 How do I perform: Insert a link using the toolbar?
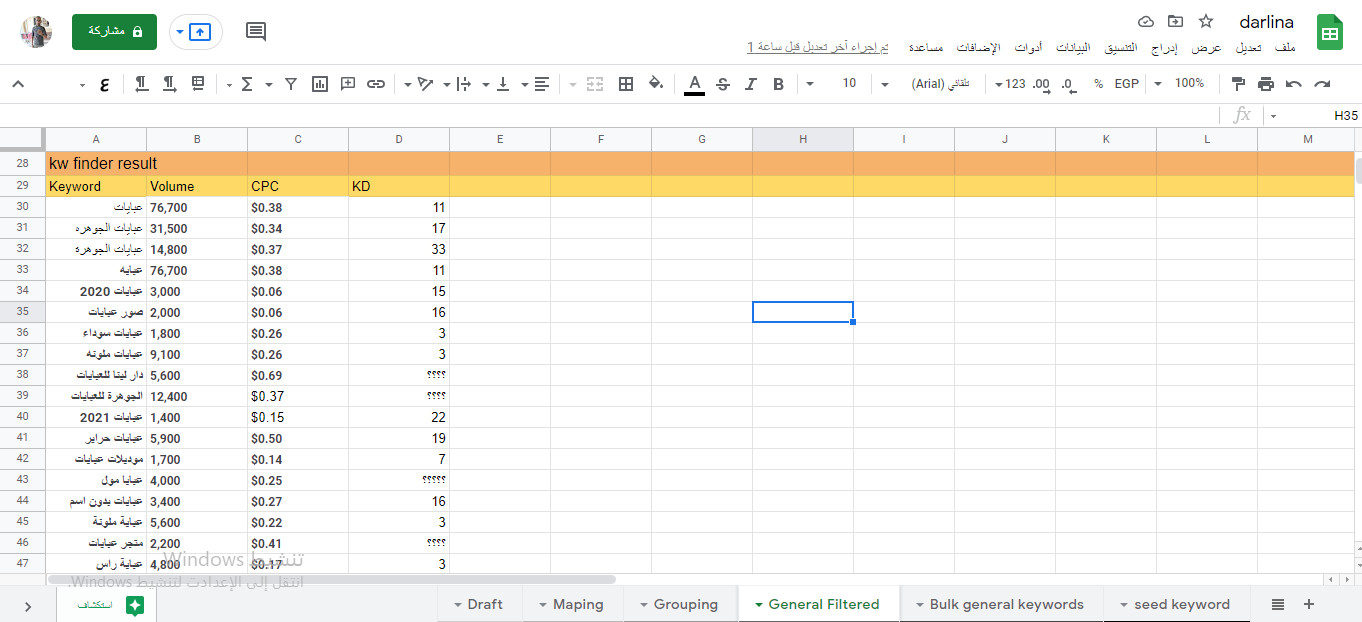click(x=376, y=84)
